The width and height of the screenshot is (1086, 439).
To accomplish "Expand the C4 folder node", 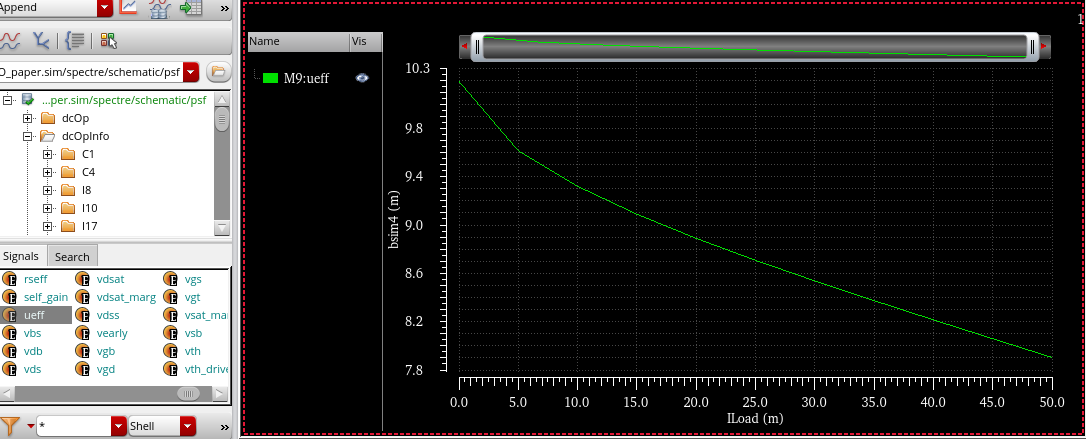I will pyautogui.click(x=48, y=172).
